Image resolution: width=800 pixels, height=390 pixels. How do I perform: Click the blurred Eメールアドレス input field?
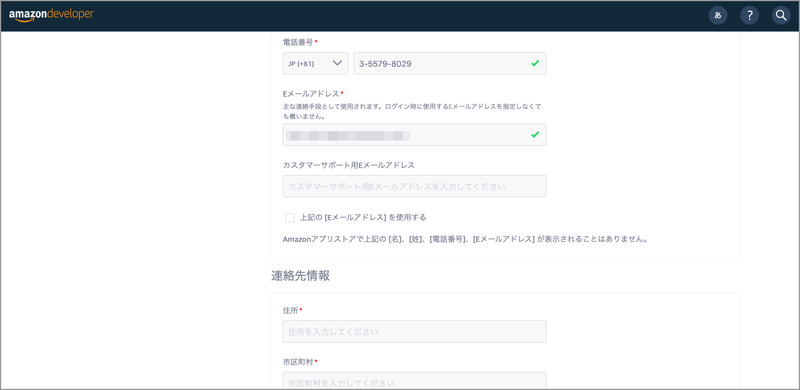click(x=414, y=135)
